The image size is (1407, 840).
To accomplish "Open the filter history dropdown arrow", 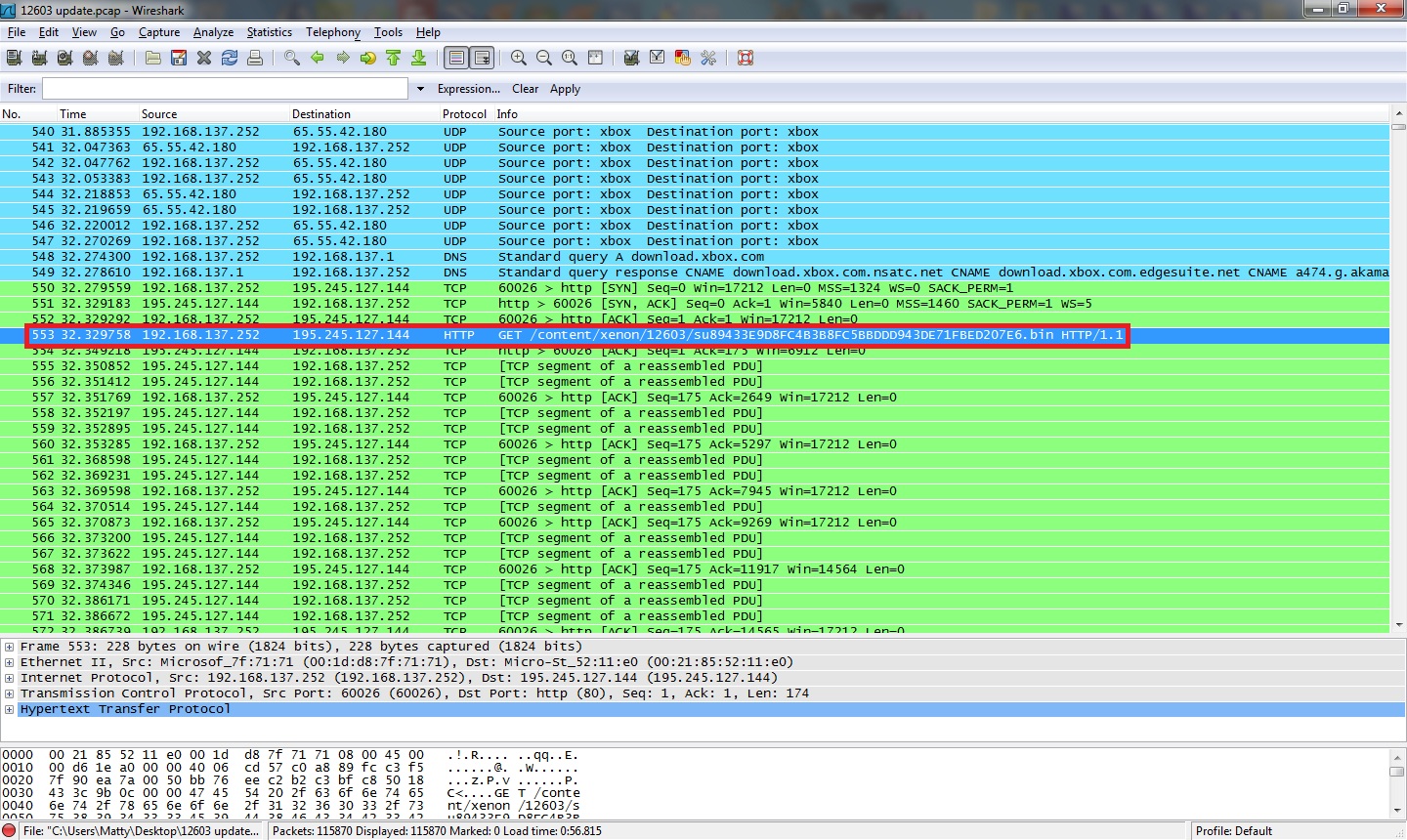I will point(420,89).
